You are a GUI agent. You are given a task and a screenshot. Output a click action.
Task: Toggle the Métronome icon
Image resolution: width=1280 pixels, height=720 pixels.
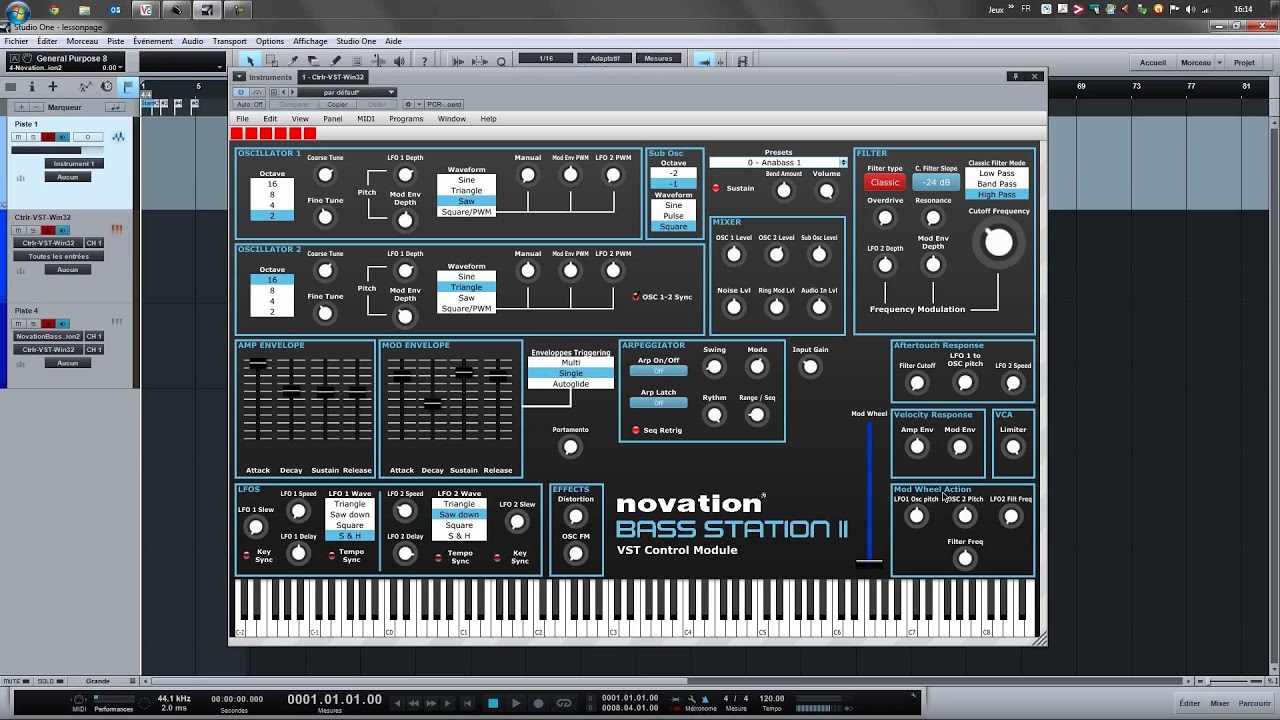pyautogui.click(x=705, y=699)
